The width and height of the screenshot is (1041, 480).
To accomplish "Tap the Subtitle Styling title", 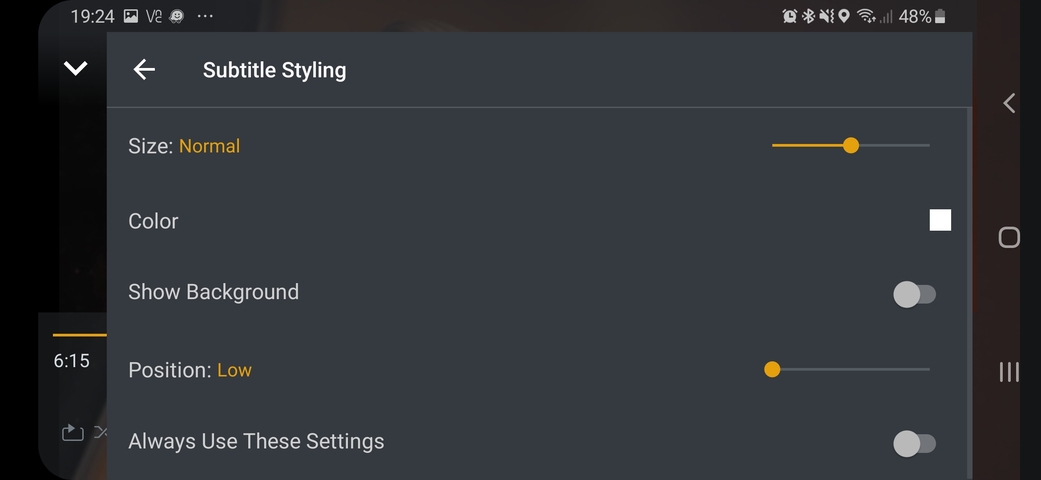I will [x=274, y=70].
